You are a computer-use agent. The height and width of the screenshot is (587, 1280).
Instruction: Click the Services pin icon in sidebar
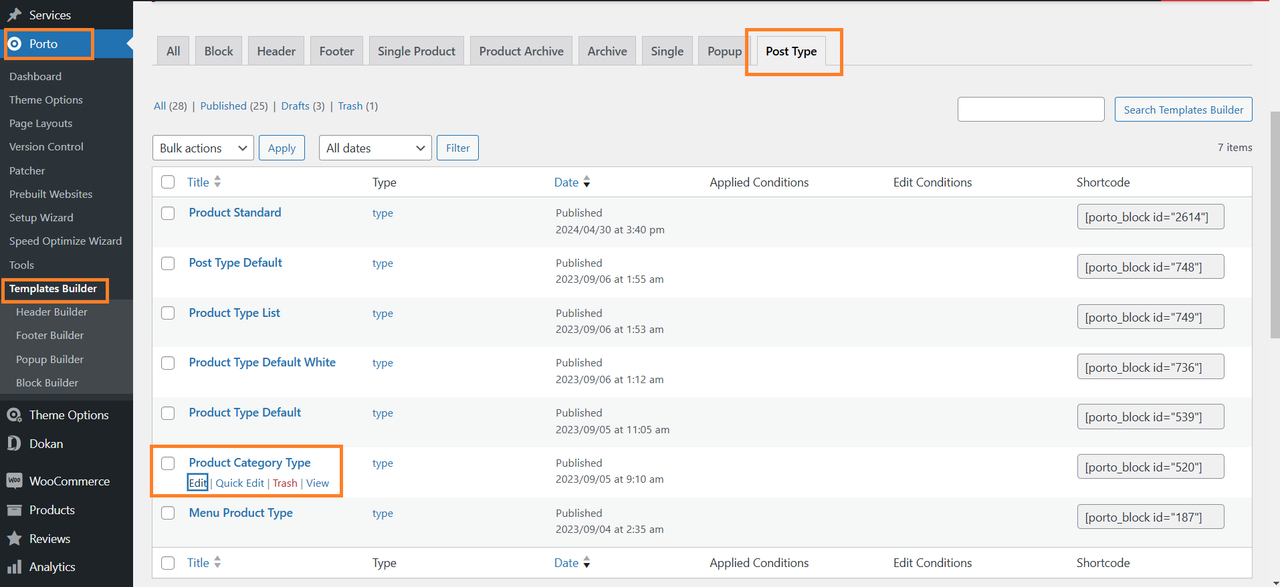14,15
